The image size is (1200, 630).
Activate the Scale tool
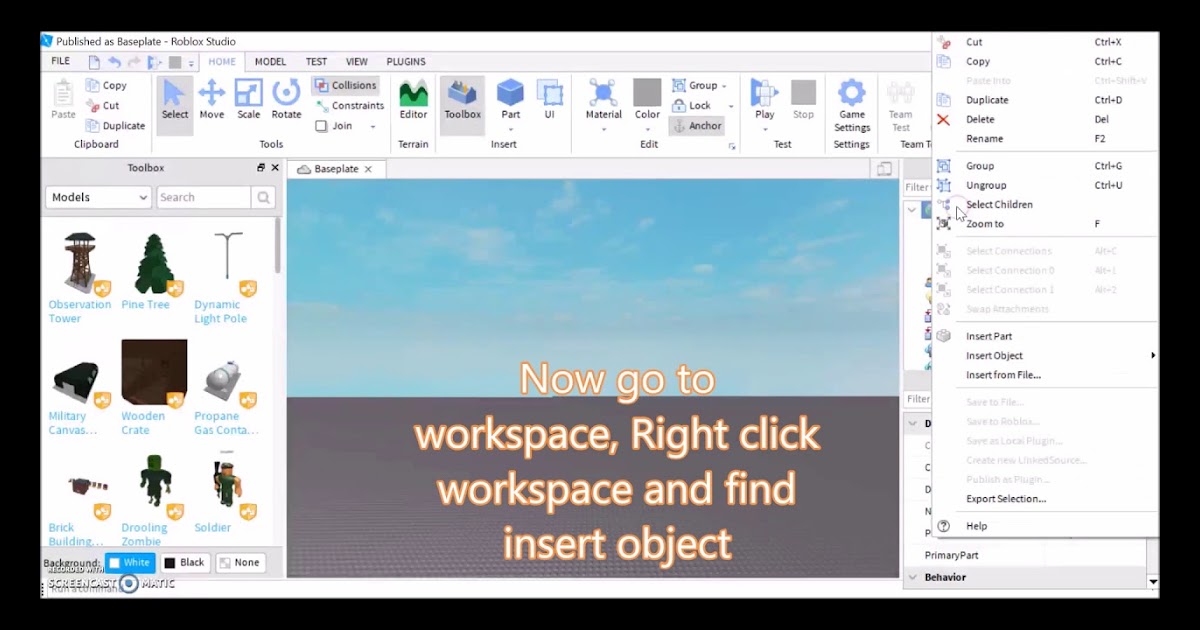pyautogui.click(x=248, y=100)
